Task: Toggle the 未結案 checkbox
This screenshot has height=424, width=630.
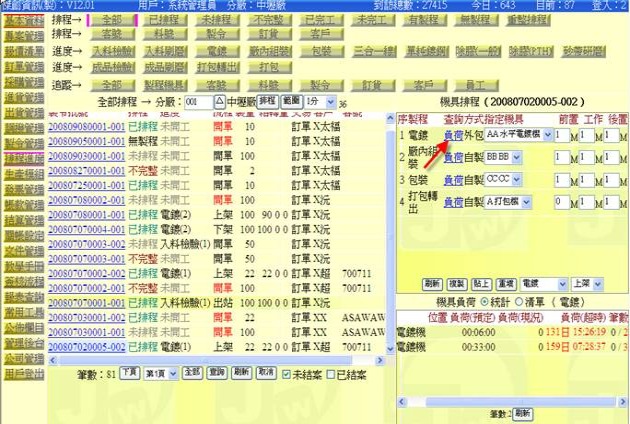Action: point(287,374)
